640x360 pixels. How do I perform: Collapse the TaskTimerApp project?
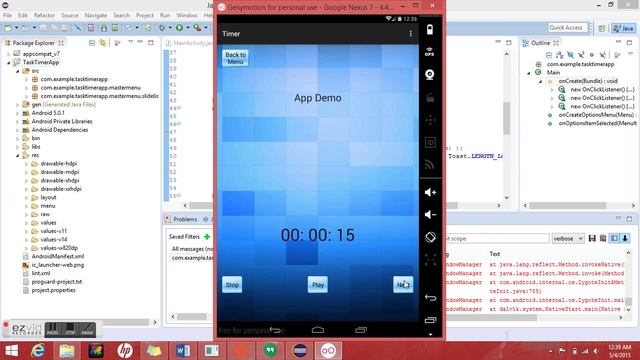9,62
